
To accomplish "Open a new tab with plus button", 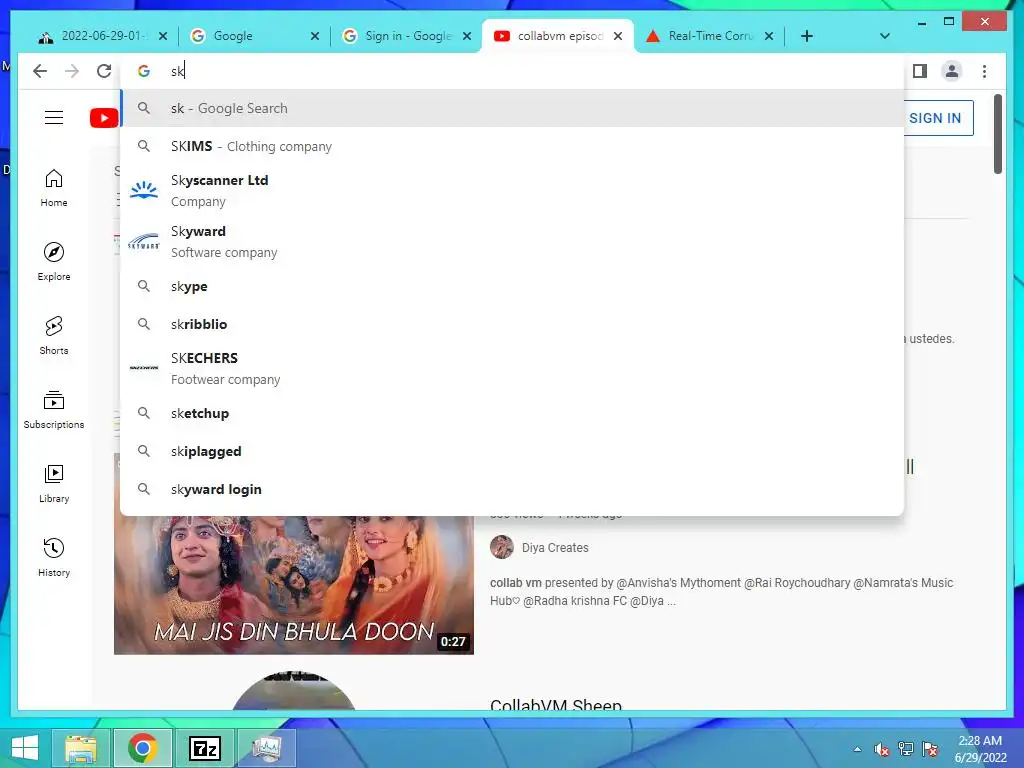I will pyautogui.click(x=807, y=36).
